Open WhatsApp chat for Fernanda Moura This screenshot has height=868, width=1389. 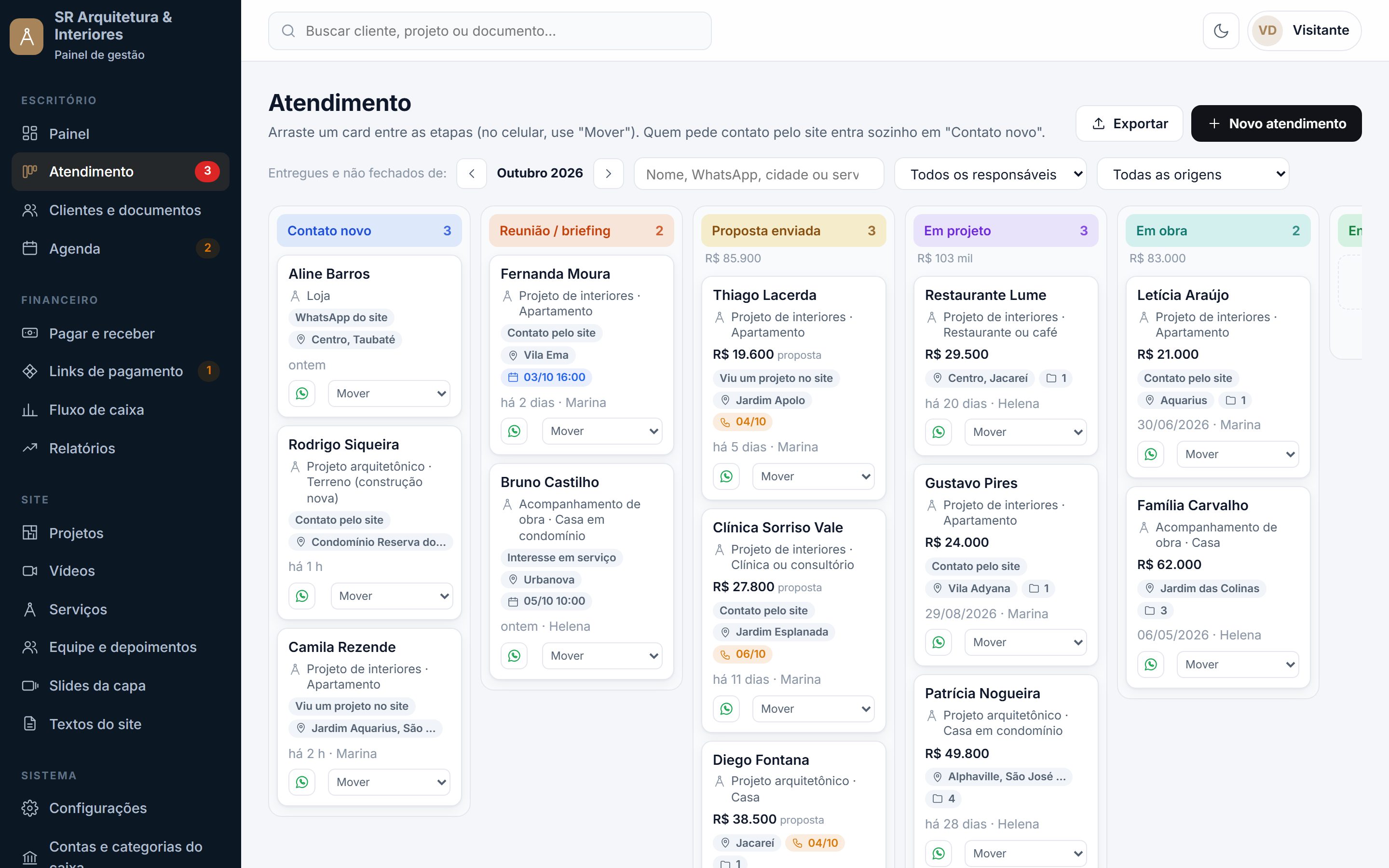coord(514,431)
